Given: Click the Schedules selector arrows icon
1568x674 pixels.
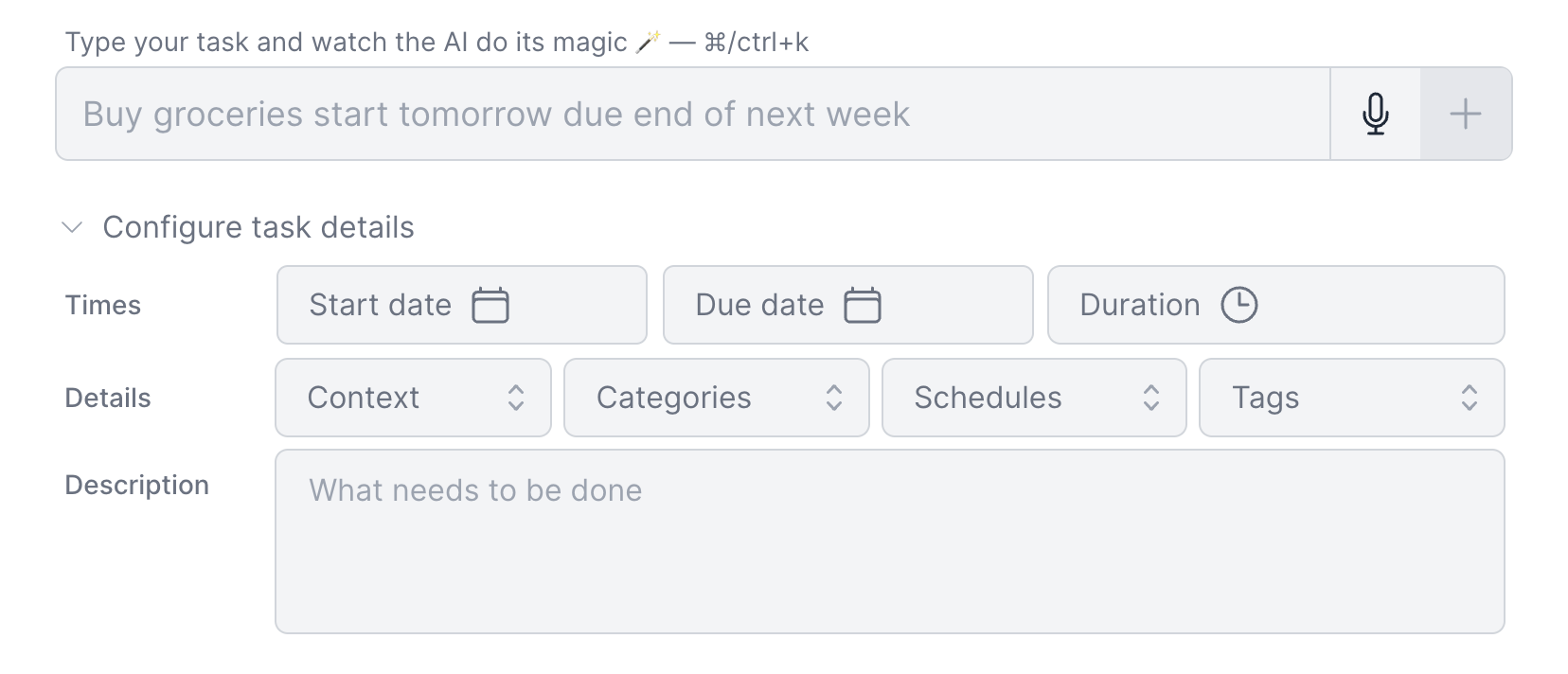Looking at the screenshot, I should pyautogui.click(x=1151, y=398).
